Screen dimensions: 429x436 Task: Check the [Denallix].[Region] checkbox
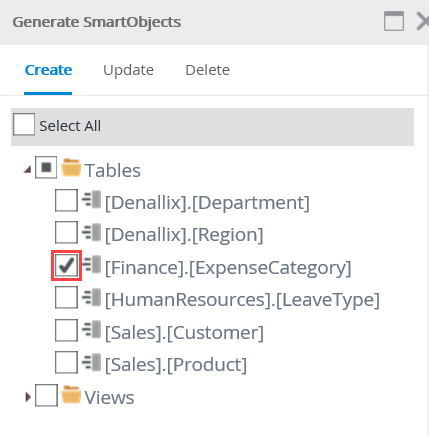click(66, 232)
